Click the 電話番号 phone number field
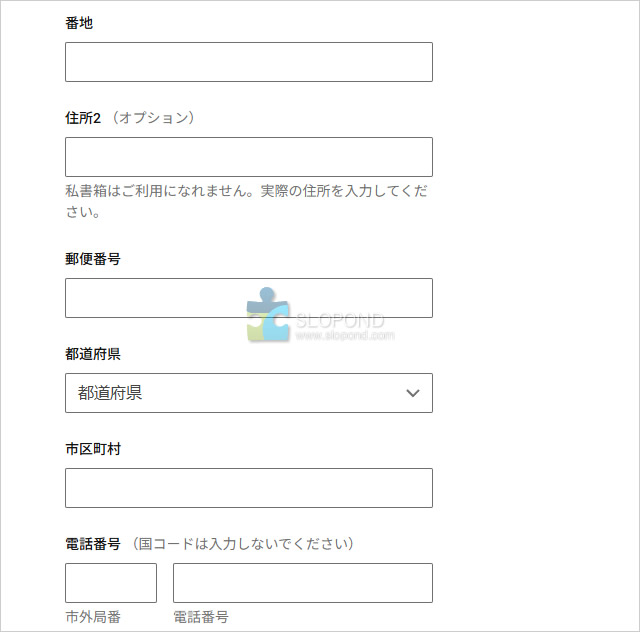 pos(302,583)
